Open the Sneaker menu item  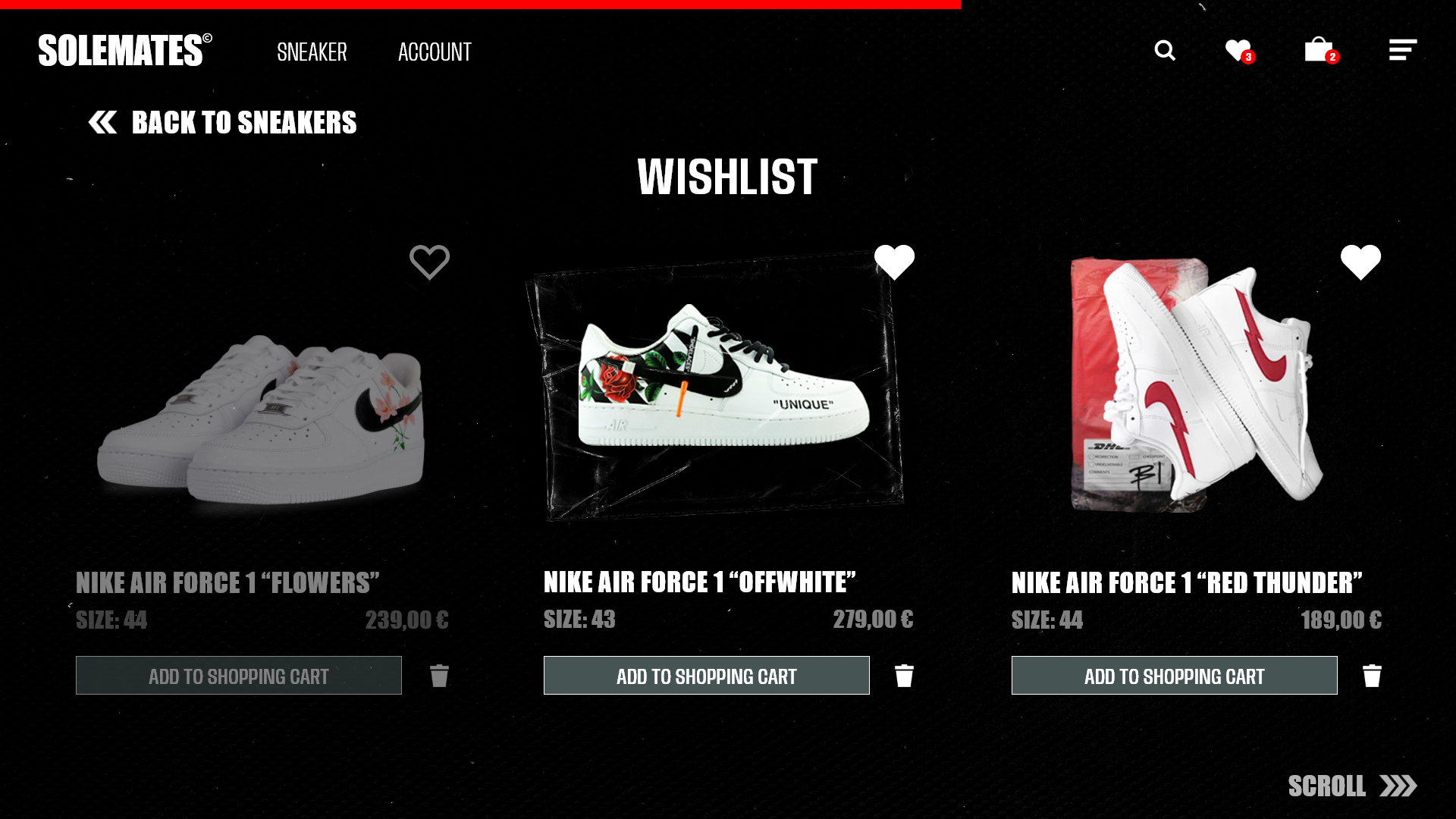pyautogui.click(x=312, y=52)
